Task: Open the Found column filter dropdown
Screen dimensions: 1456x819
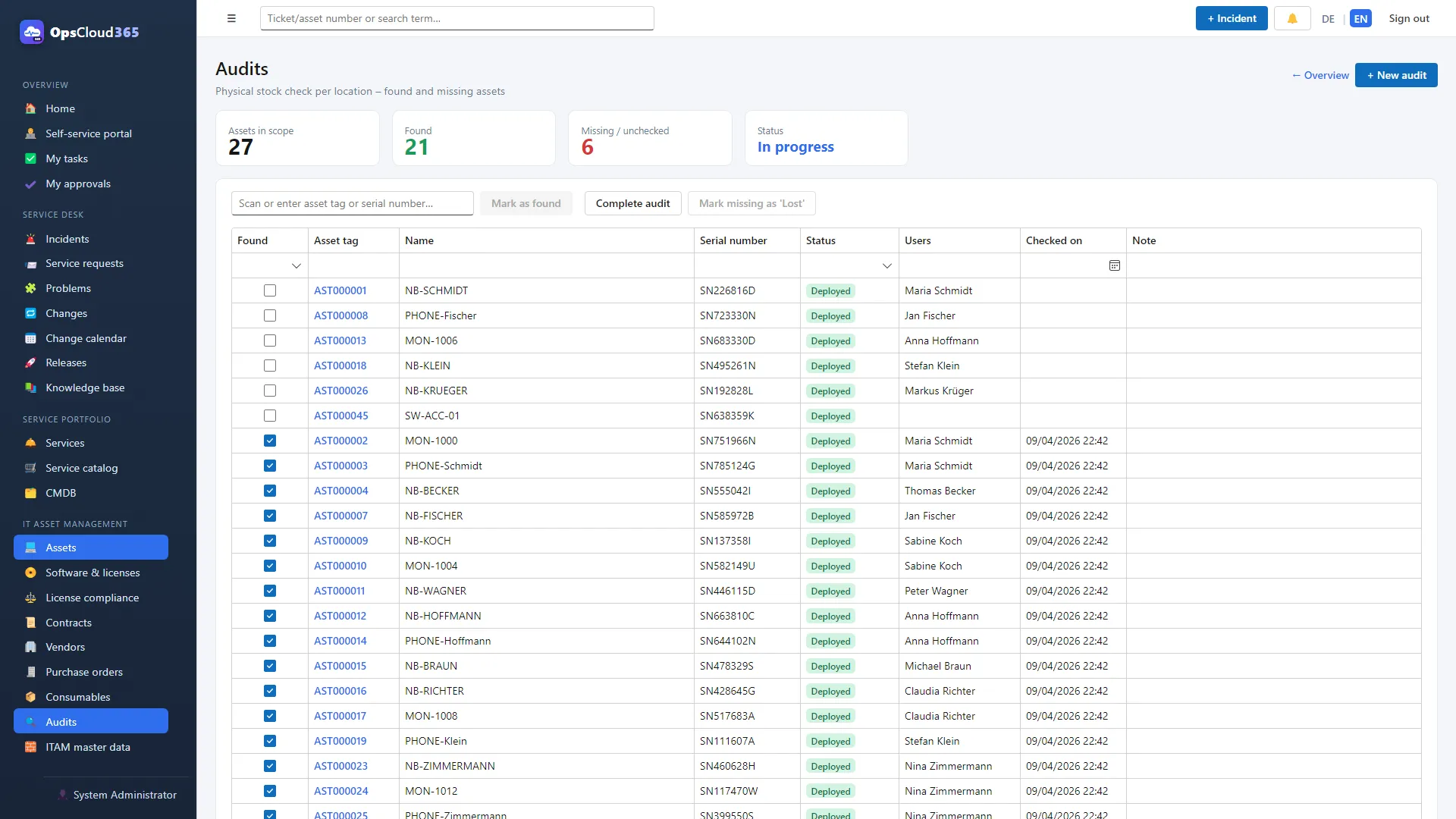Action: click(296, 265)
